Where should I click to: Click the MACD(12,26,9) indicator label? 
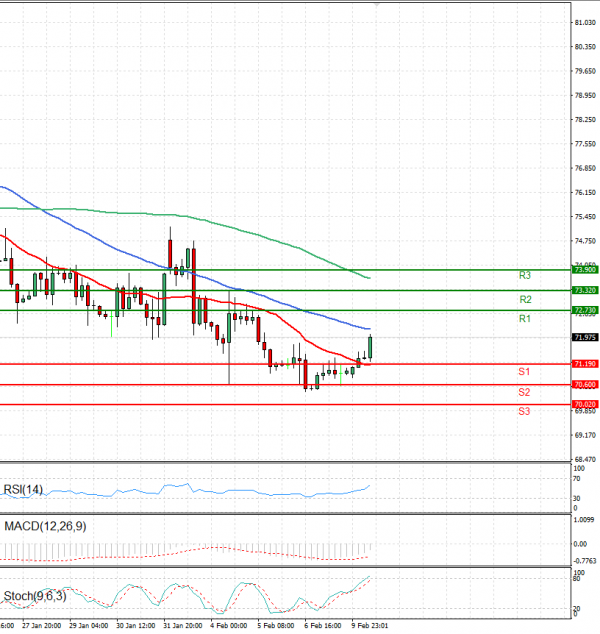tap(45, 526)
